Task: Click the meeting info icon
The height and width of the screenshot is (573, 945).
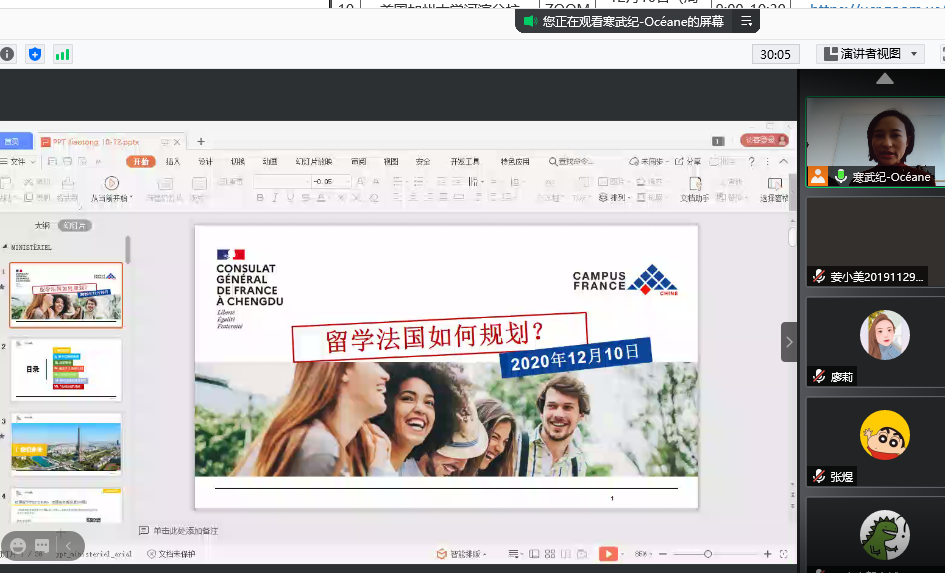Action: 7,54
